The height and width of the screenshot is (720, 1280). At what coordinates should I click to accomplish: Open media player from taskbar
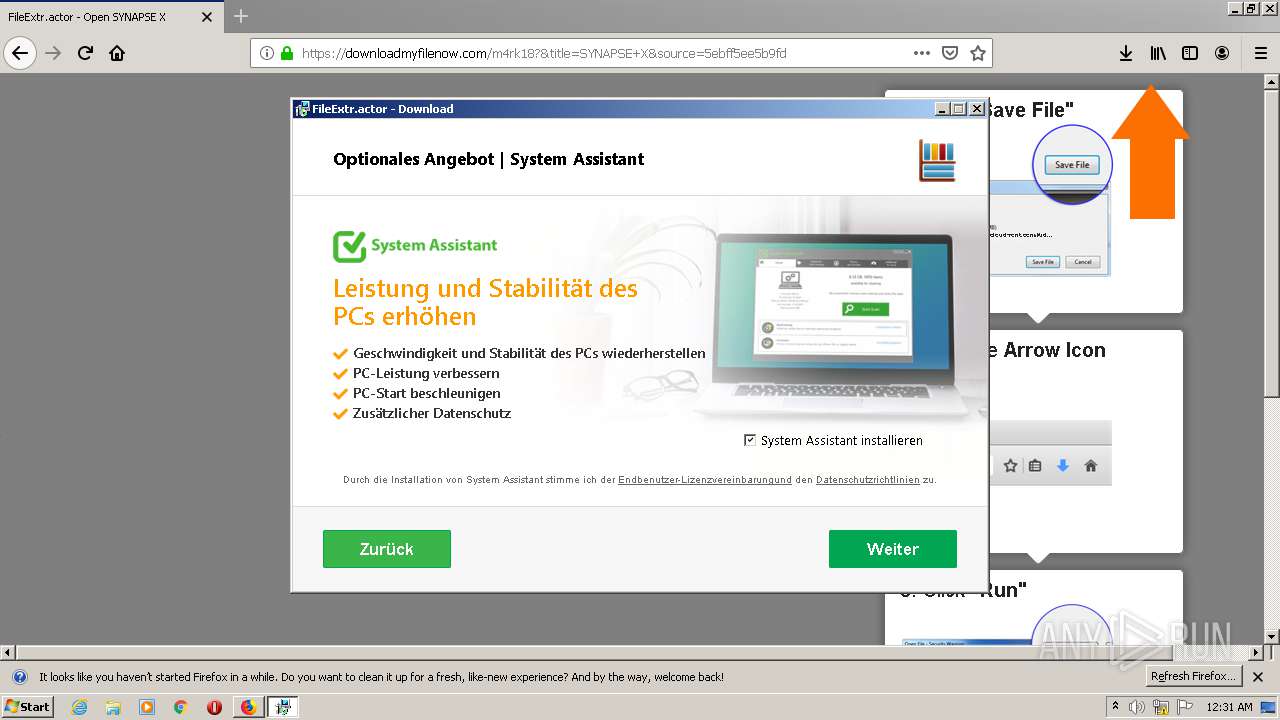pos(147,707)
